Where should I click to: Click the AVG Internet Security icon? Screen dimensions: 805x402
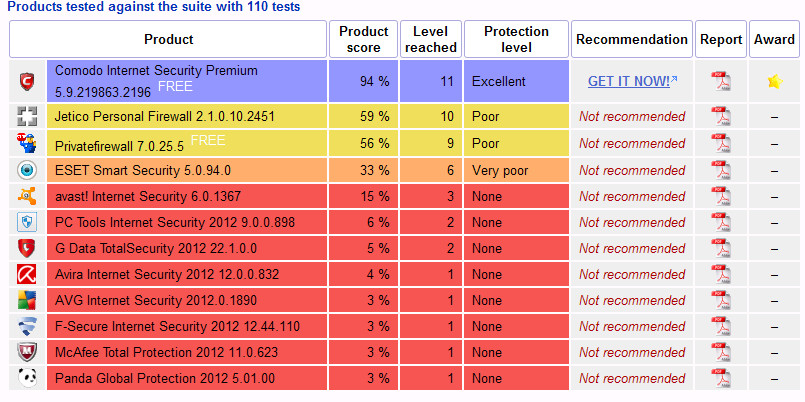tap(27, 300)
